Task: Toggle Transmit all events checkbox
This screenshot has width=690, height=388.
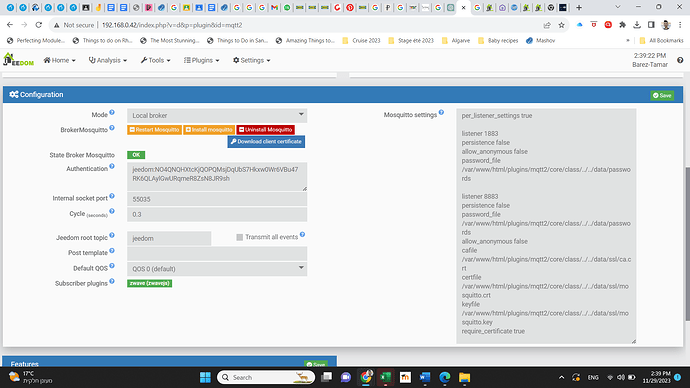Action: coord(239,237)
